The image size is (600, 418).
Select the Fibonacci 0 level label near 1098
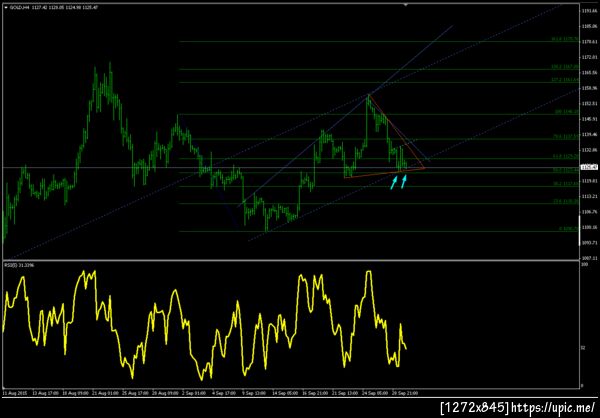click(x=567, y=229)
